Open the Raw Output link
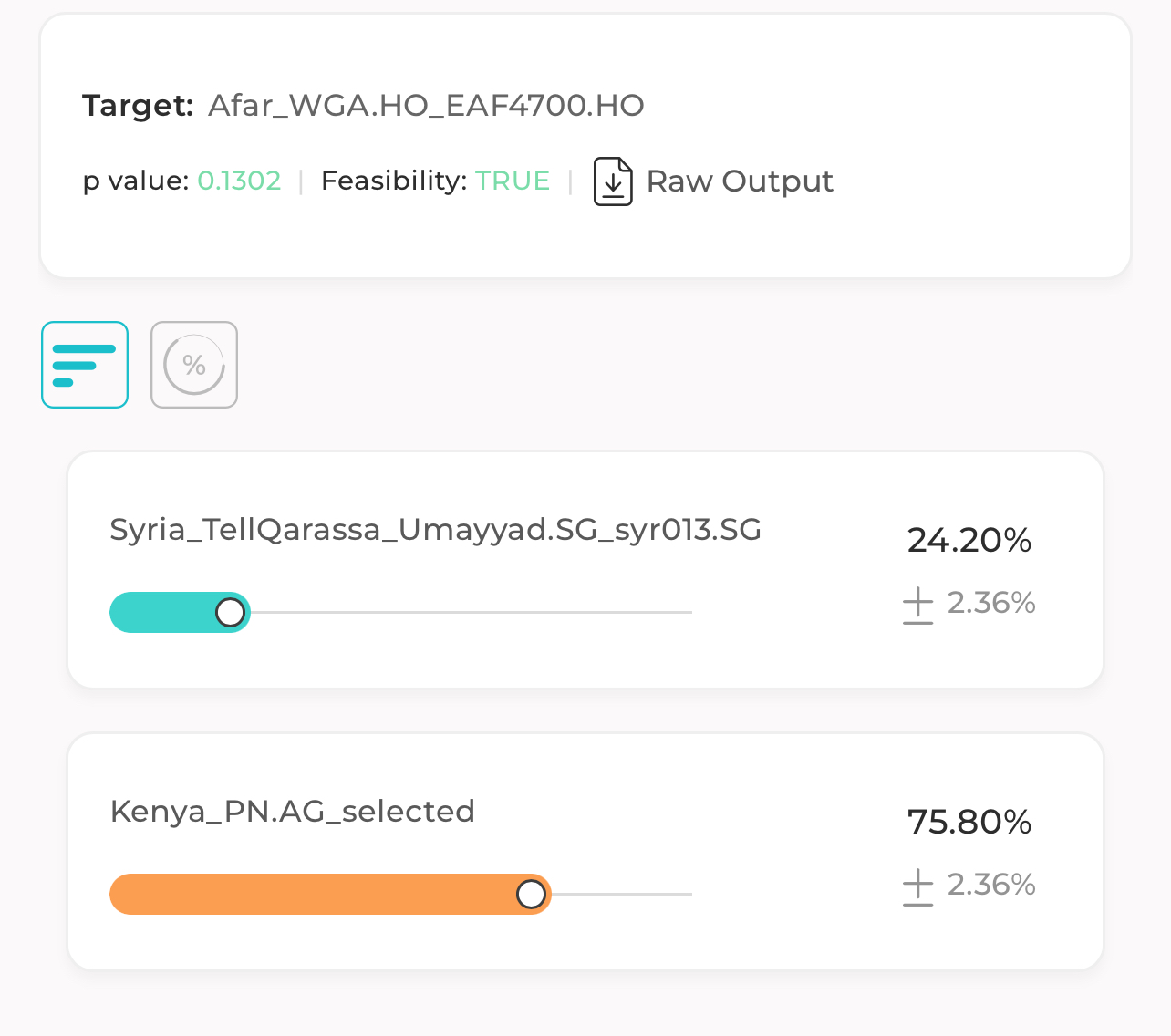Screen dimensions: 1171x1036 point(740,181)
